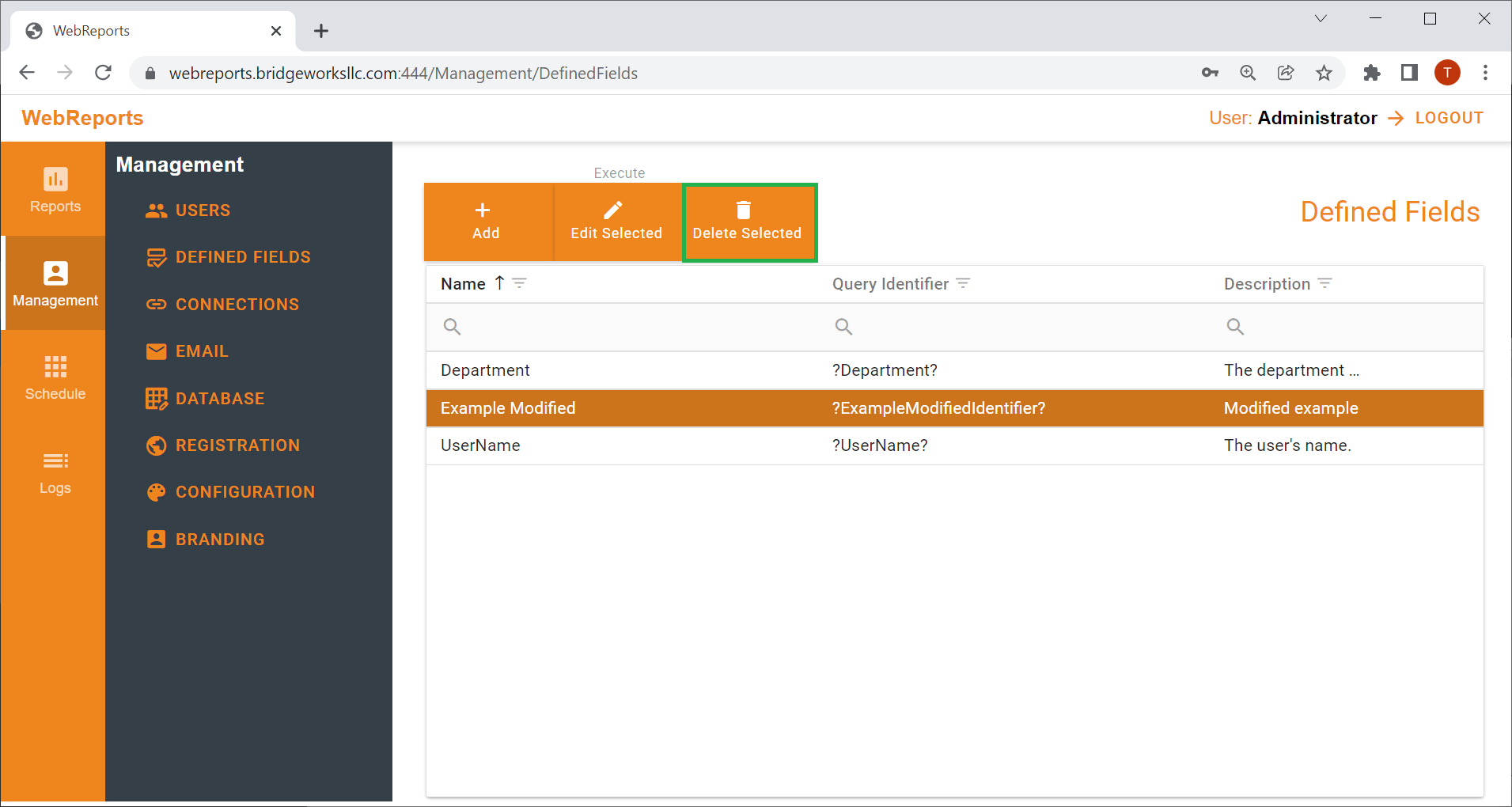Toggle sort on the Name column header
The width and height of the screenshot is (1512, 807).
(x=463, y=284)
